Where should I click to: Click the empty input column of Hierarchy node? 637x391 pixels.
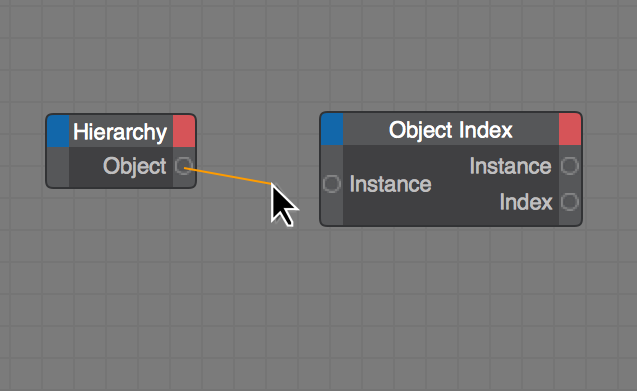pos(58,167)
